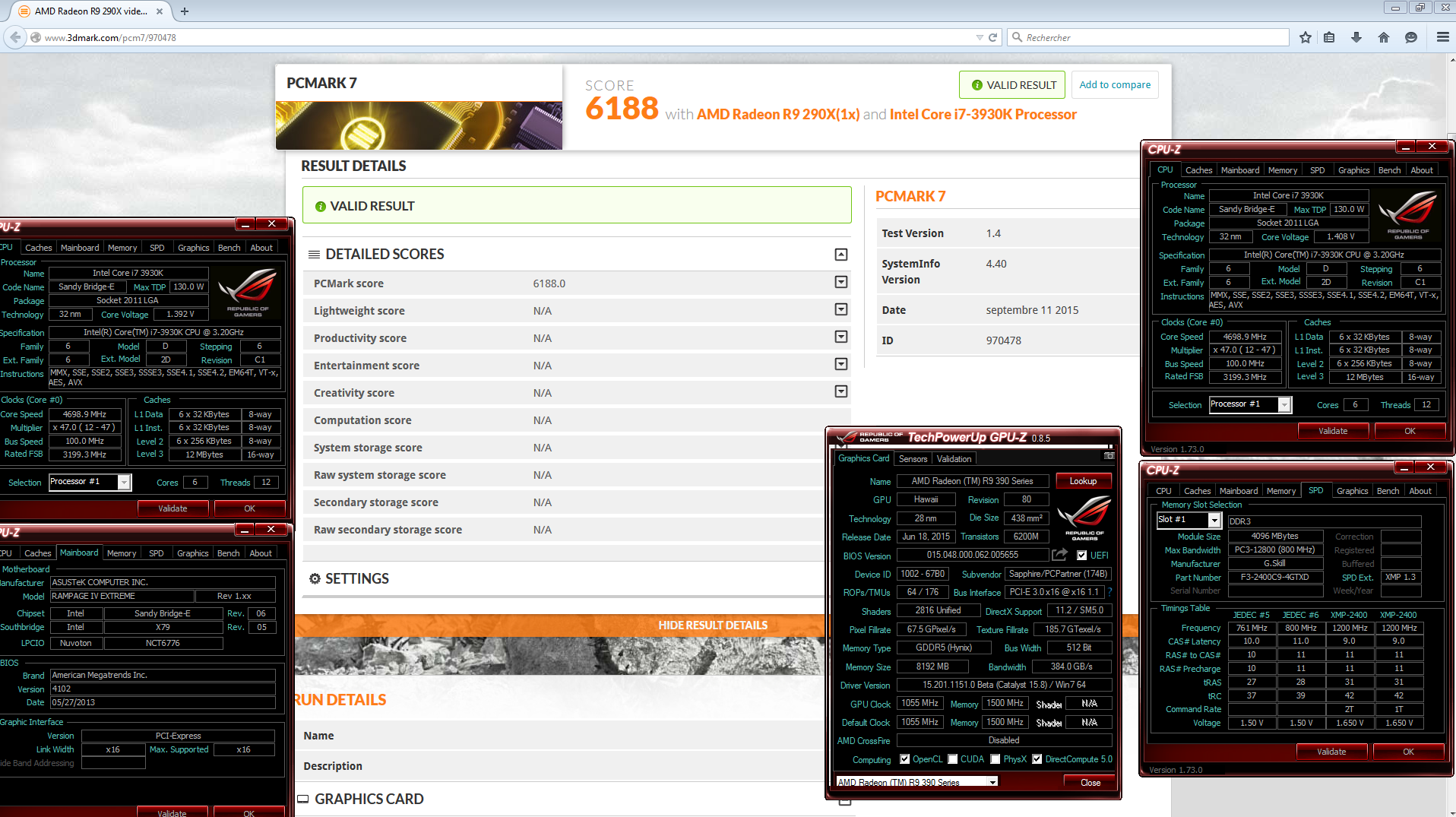Click the Intel Core i7-3930K Processor link

[x=983, y=114]
